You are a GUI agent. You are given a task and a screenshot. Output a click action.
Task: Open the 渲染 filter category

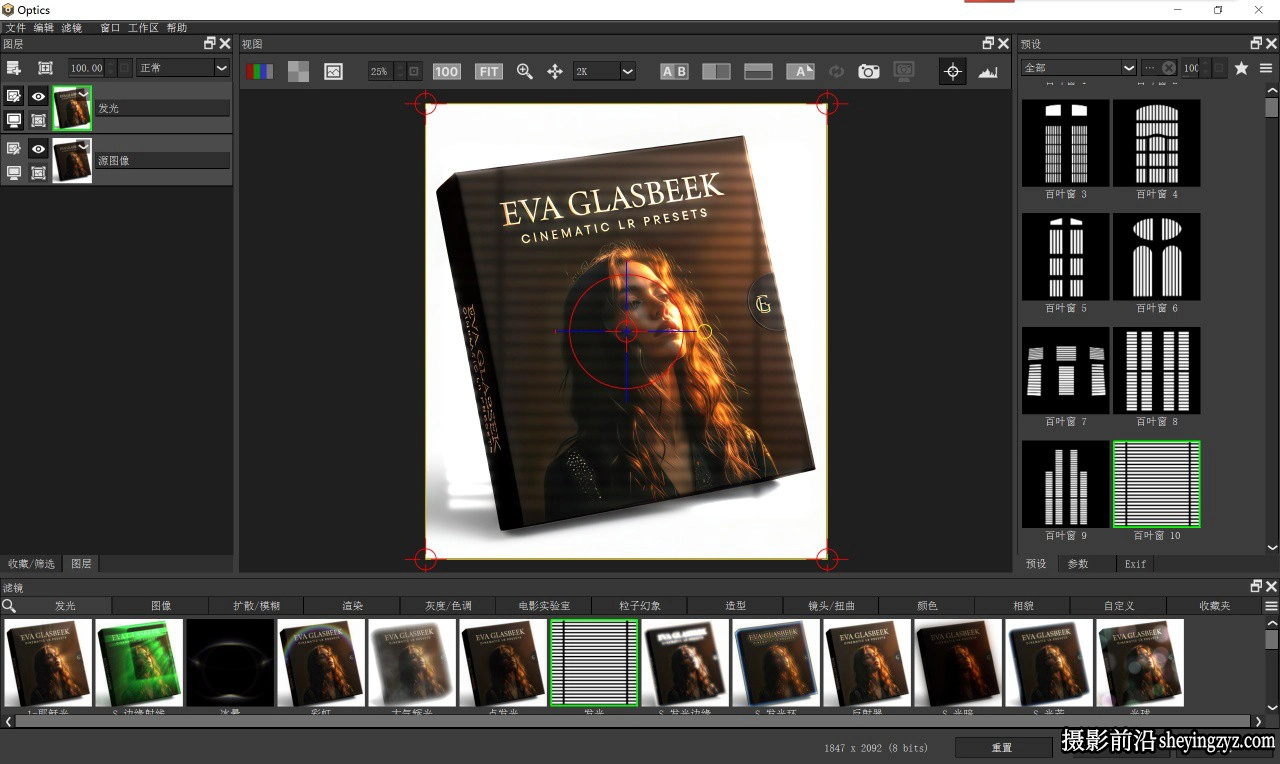click(352, 606)
